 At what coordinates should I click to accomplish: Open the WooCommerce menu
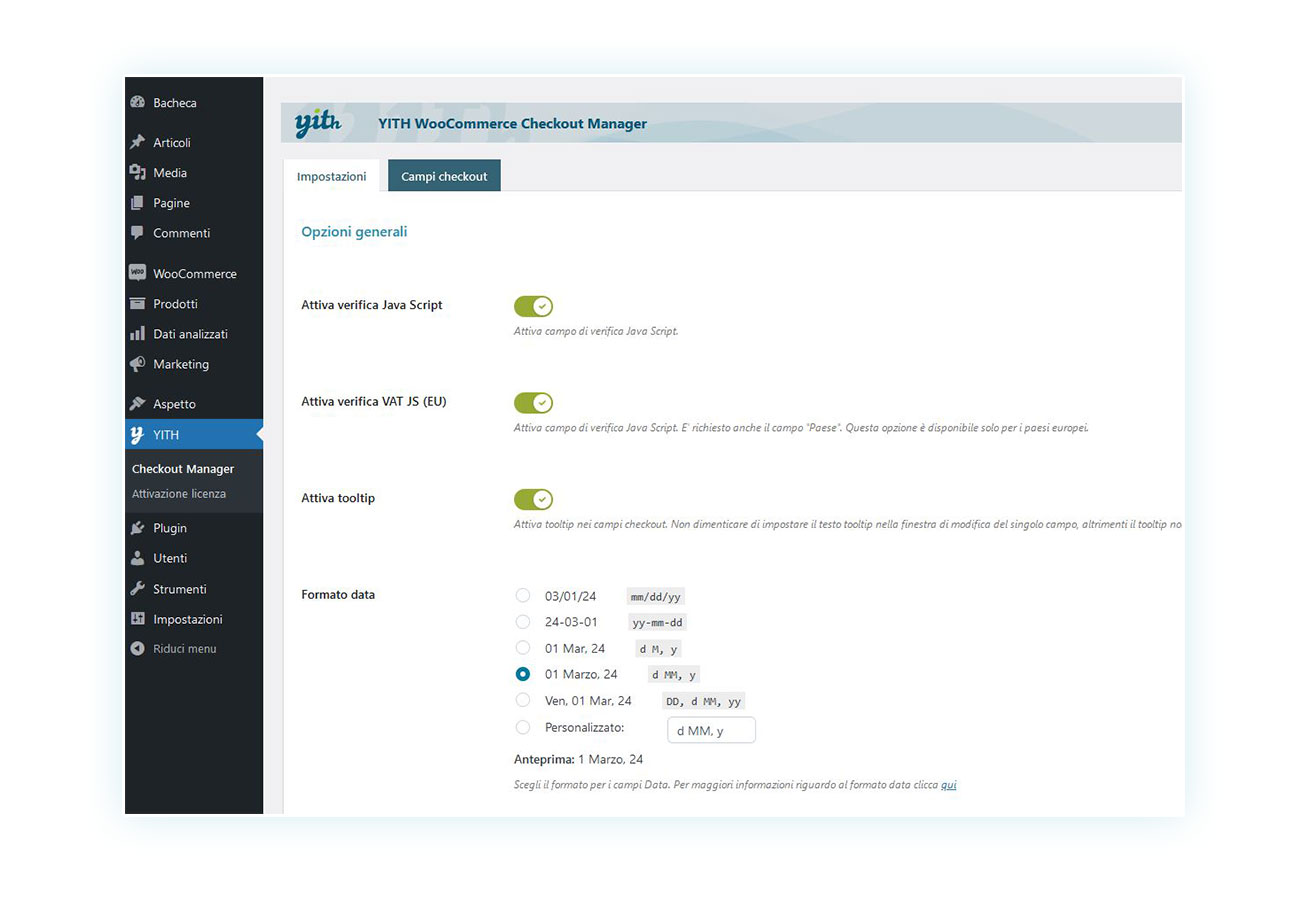click(x=194, y=273)
